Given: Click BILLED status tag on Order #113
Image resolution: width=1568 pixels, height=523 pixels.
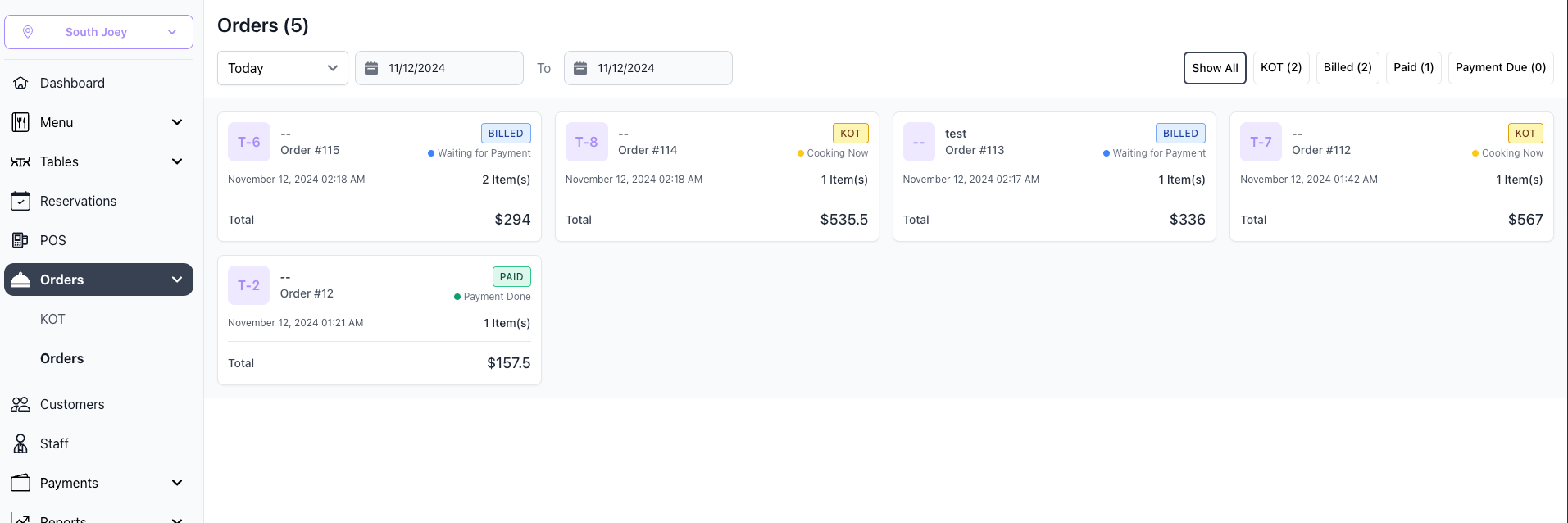Looking at the screenshot, I should (x=1180, y=134).
